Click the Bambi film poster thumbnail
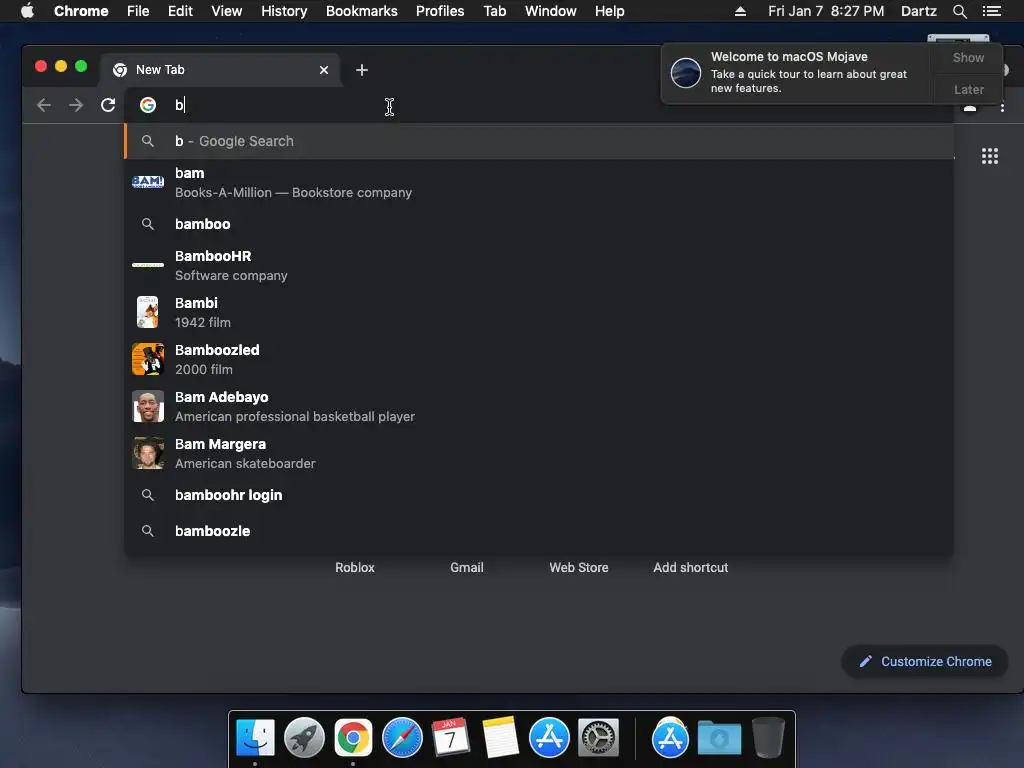This screenshot has width=1024, height=768. coord(148,312)
